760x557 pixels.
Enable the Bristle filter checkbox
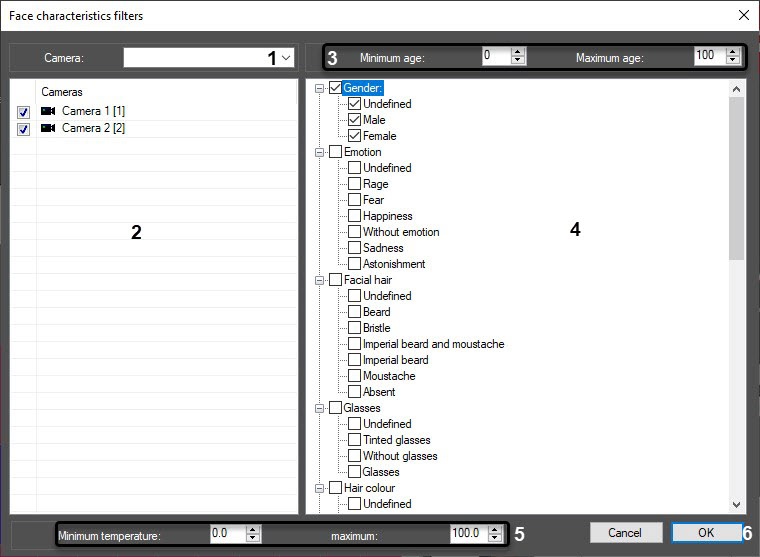point(354,328)
